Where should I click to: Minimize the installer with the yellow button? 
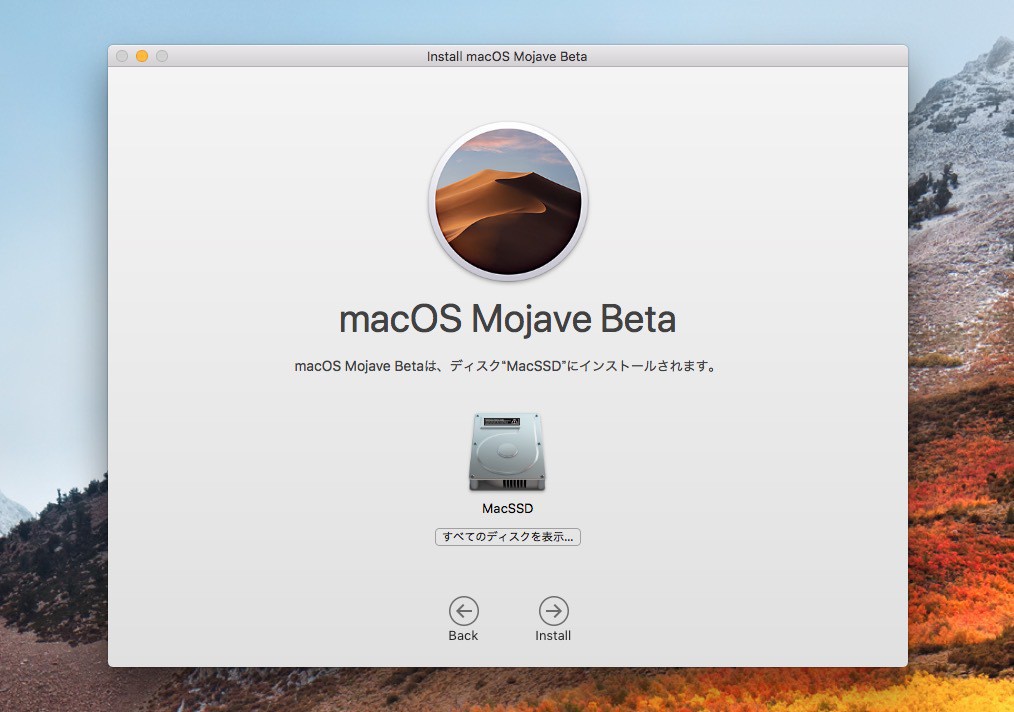click(142, 56)
